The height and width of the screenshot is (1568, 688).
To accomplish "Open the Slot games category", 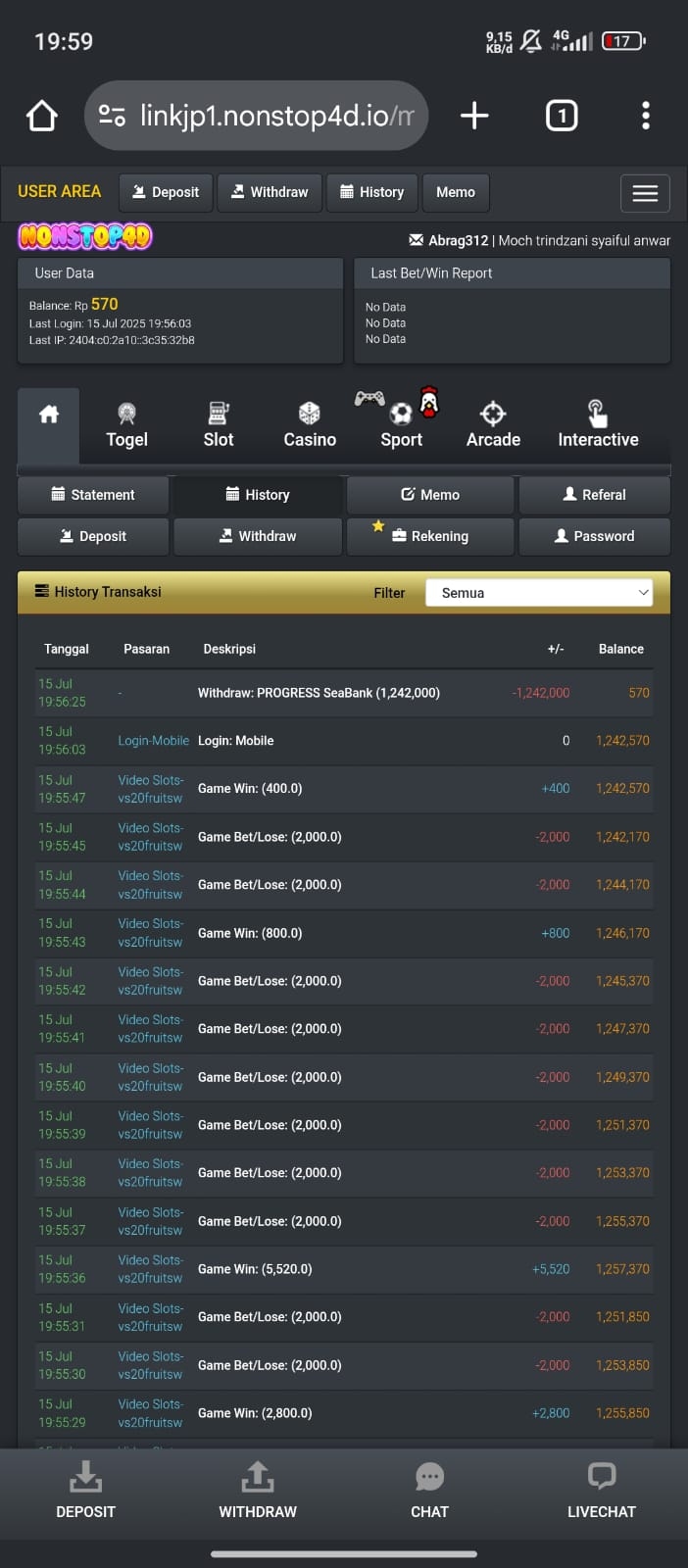I will point(218,425).
